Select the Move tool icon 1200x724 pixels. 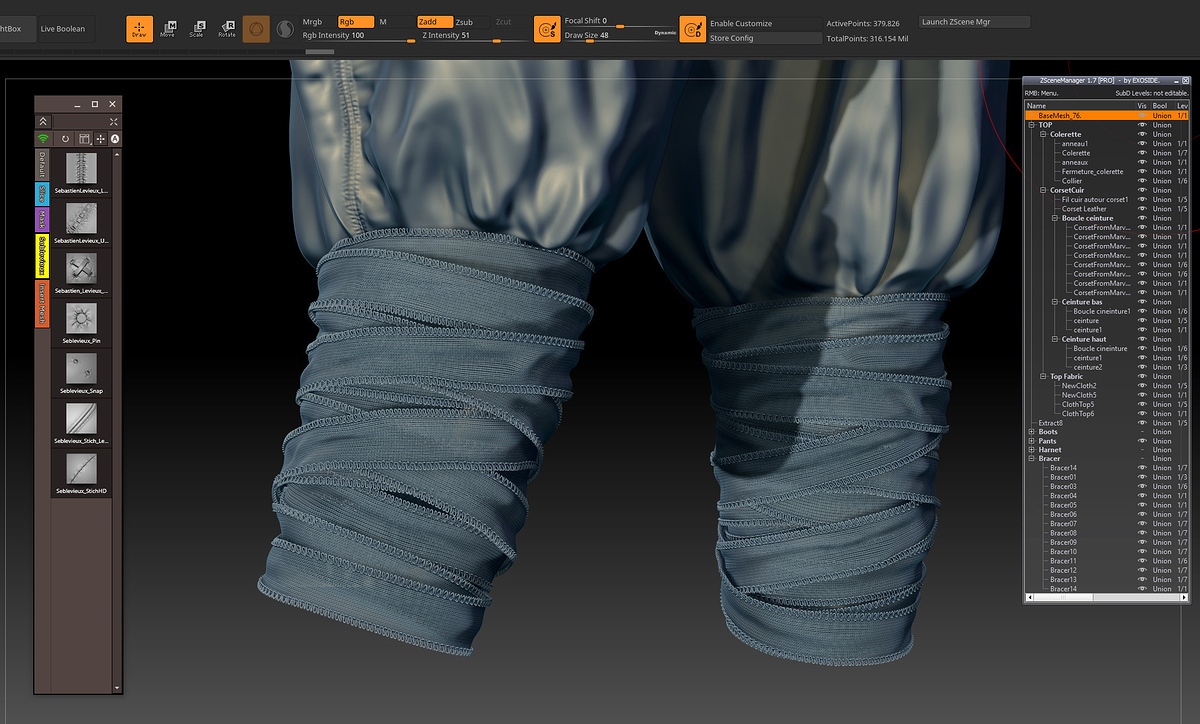point(169,29)
